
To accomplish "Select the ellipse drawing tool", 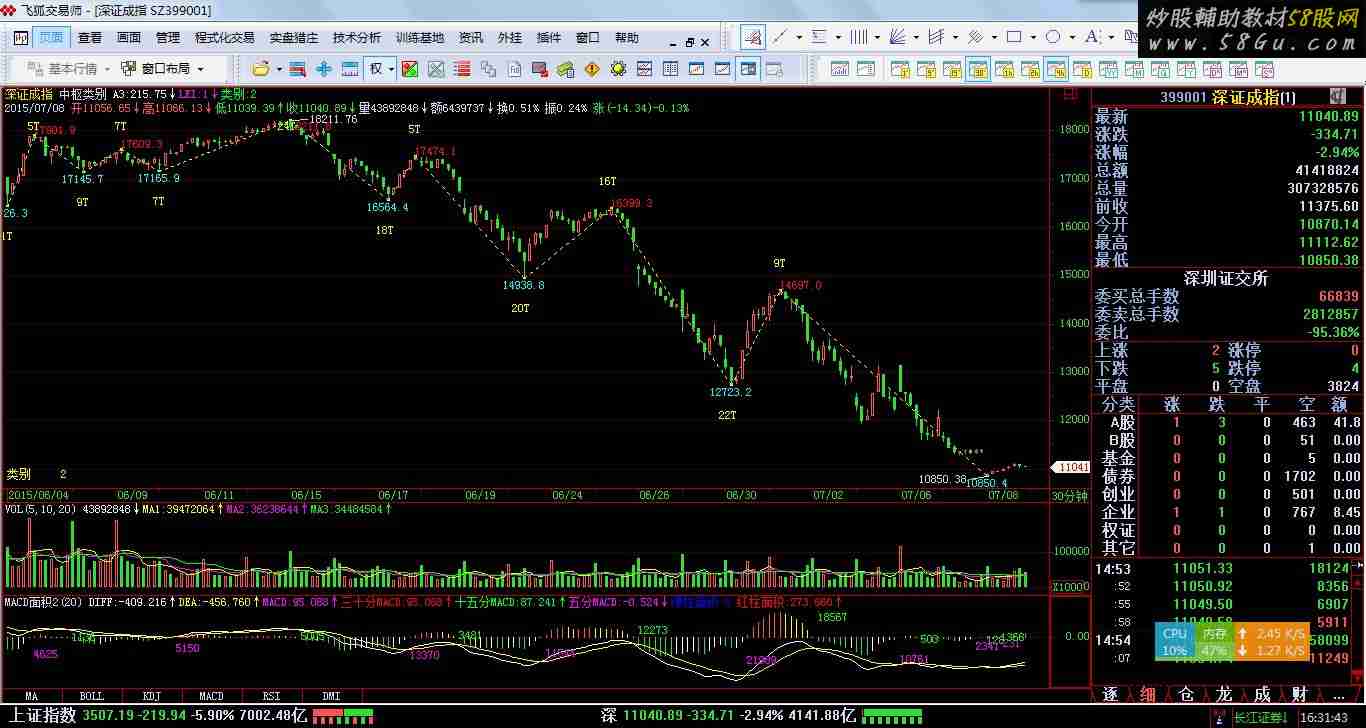I will (x=1052, y=37).
